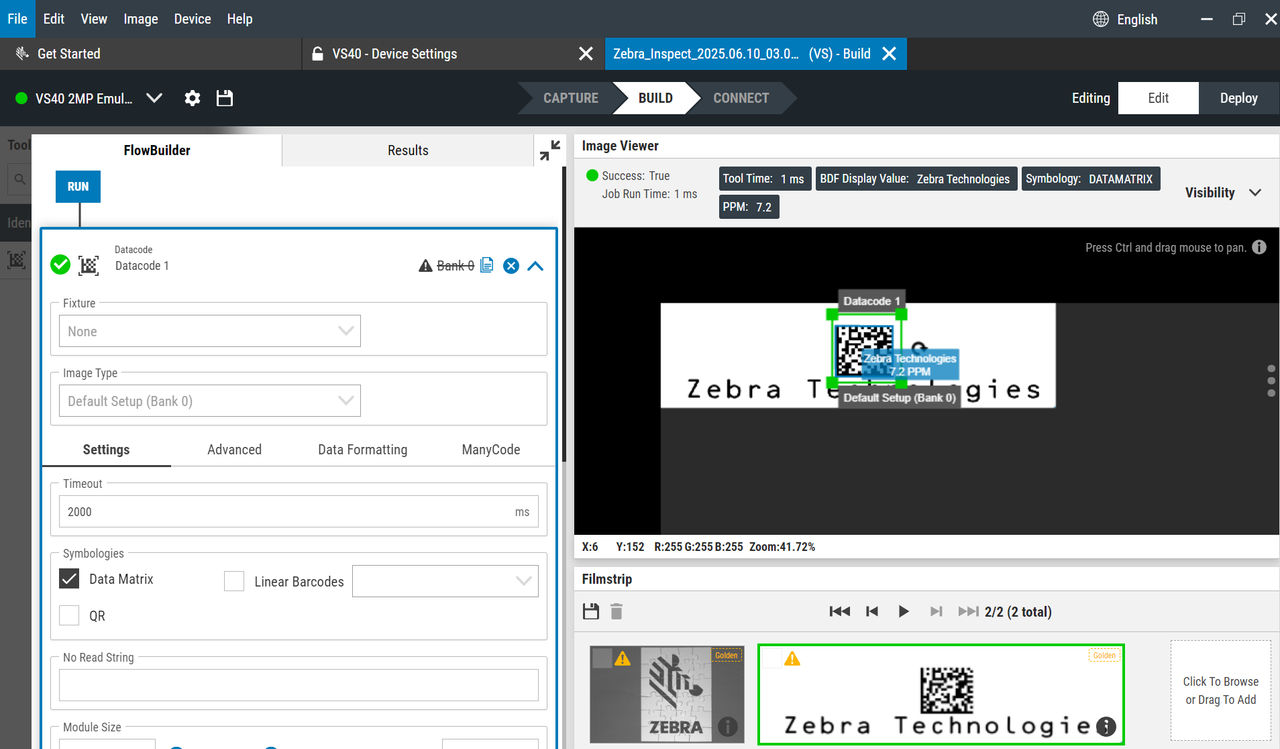Jump to first filmstrip image
This screenshot has width=1280, height=749.
(x=840, y=611)
